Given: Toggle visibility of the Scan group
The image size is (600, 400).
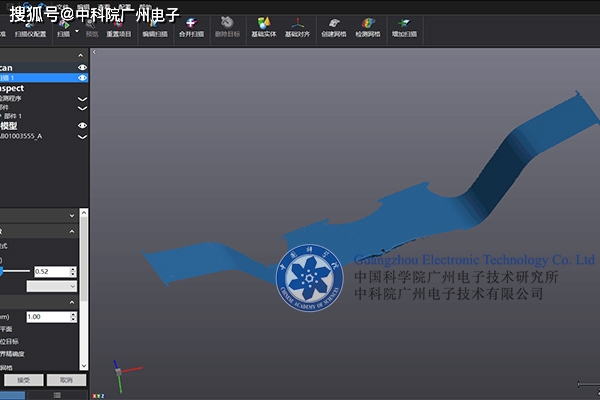Looking at the screenshot, I should tap(82, 67).
